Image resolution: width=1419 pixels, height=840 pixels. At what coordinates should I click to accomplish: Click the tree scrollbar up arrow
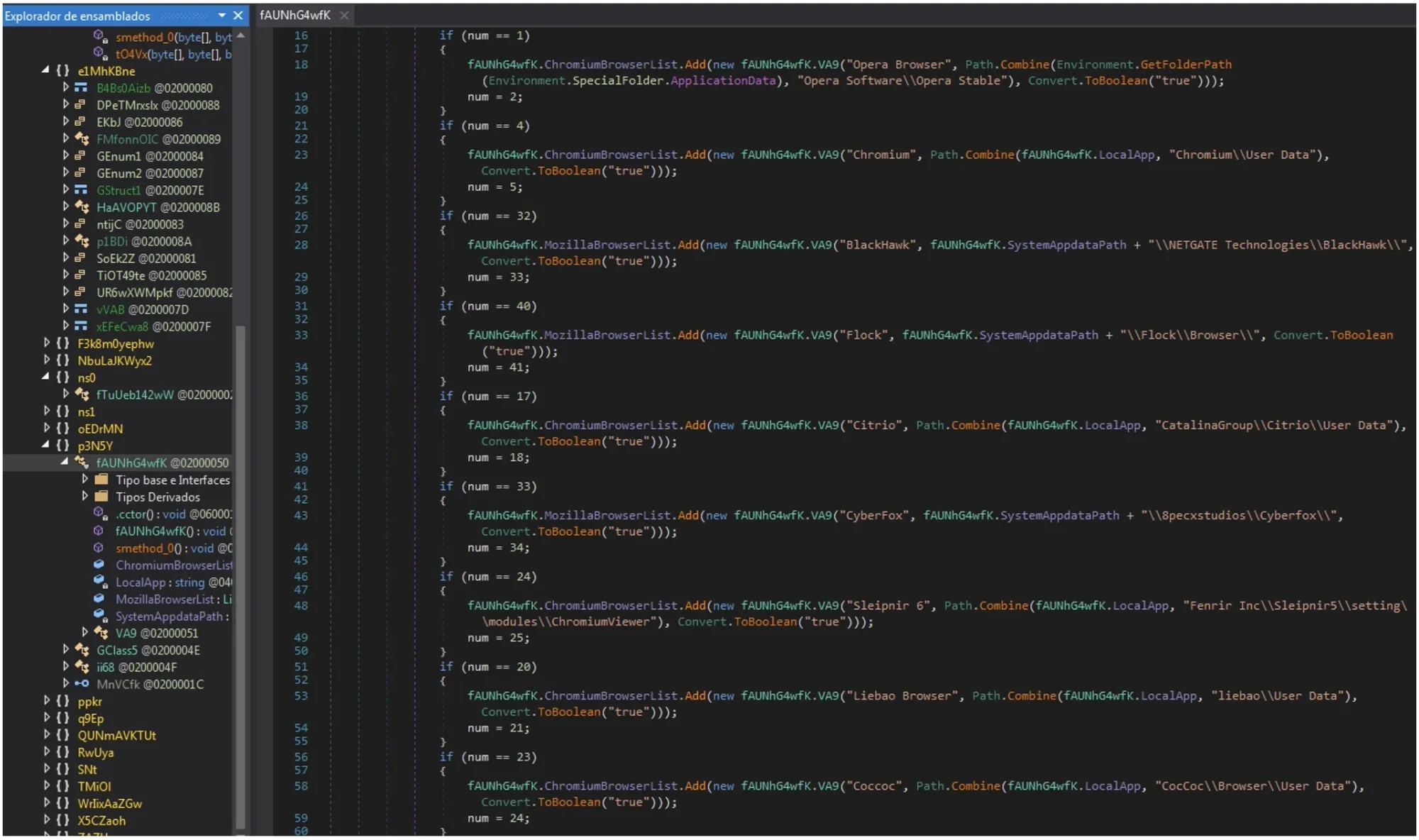[241, 35]
